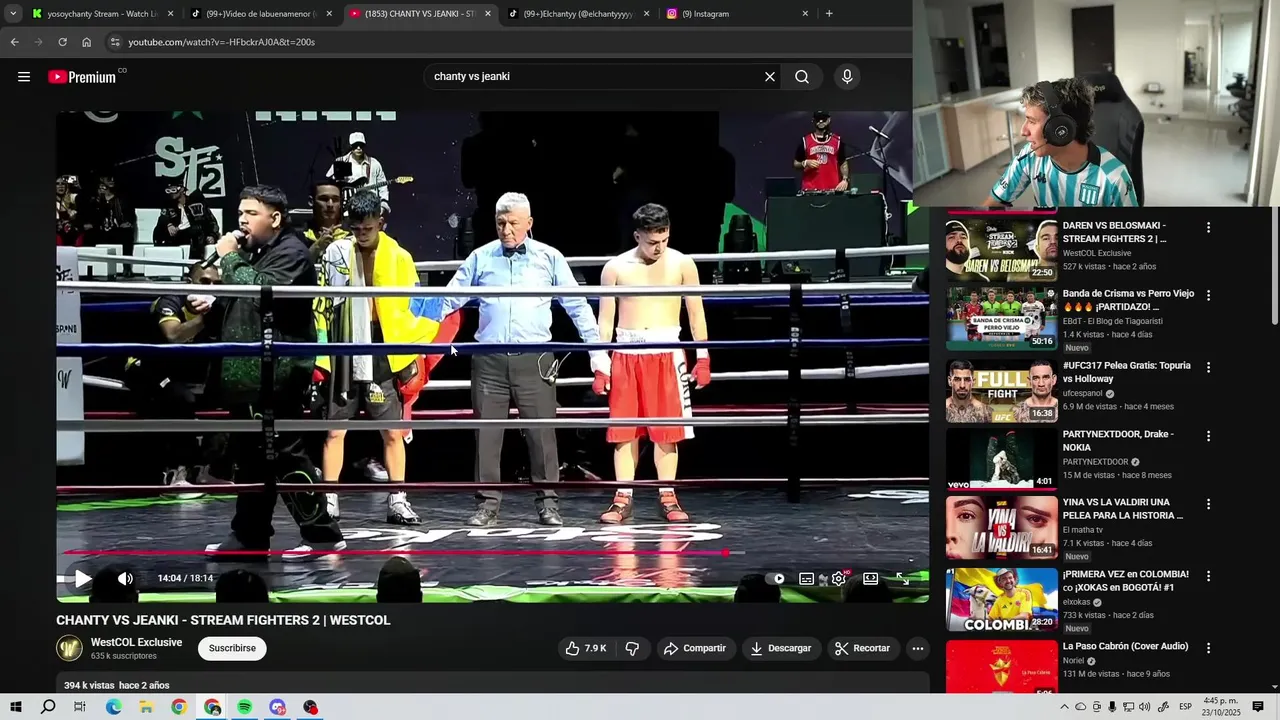Open the YouTube guide hamburger menu
The width and height of the screenshot is (1280, 720).
pyautogui.click(x=24, y=77)
